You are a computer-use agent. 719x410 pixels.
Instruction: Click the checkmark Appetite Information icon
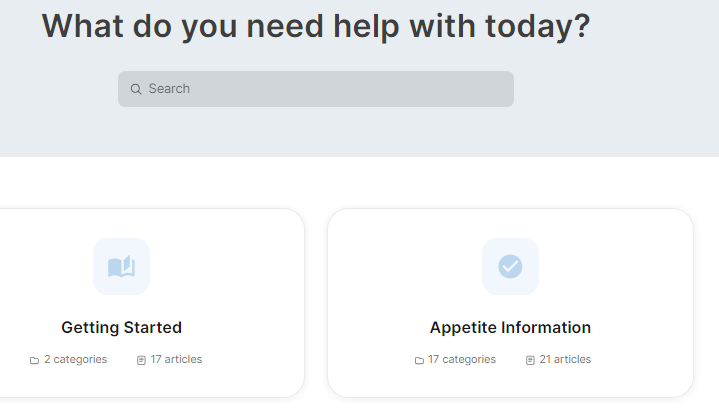coord(510,266)
